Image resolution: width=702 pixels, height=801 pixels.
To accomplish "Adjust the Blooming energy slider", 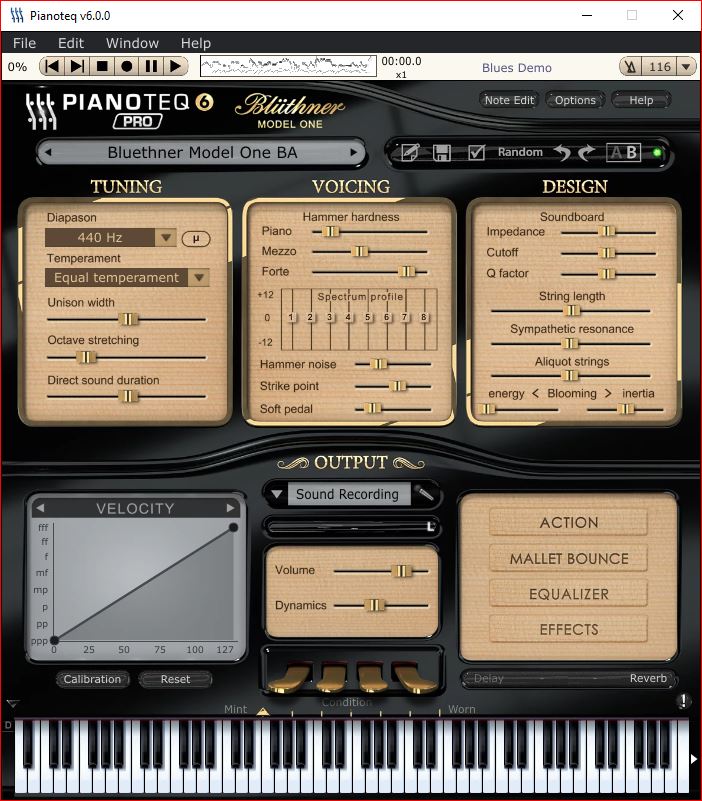I will 488,409.
